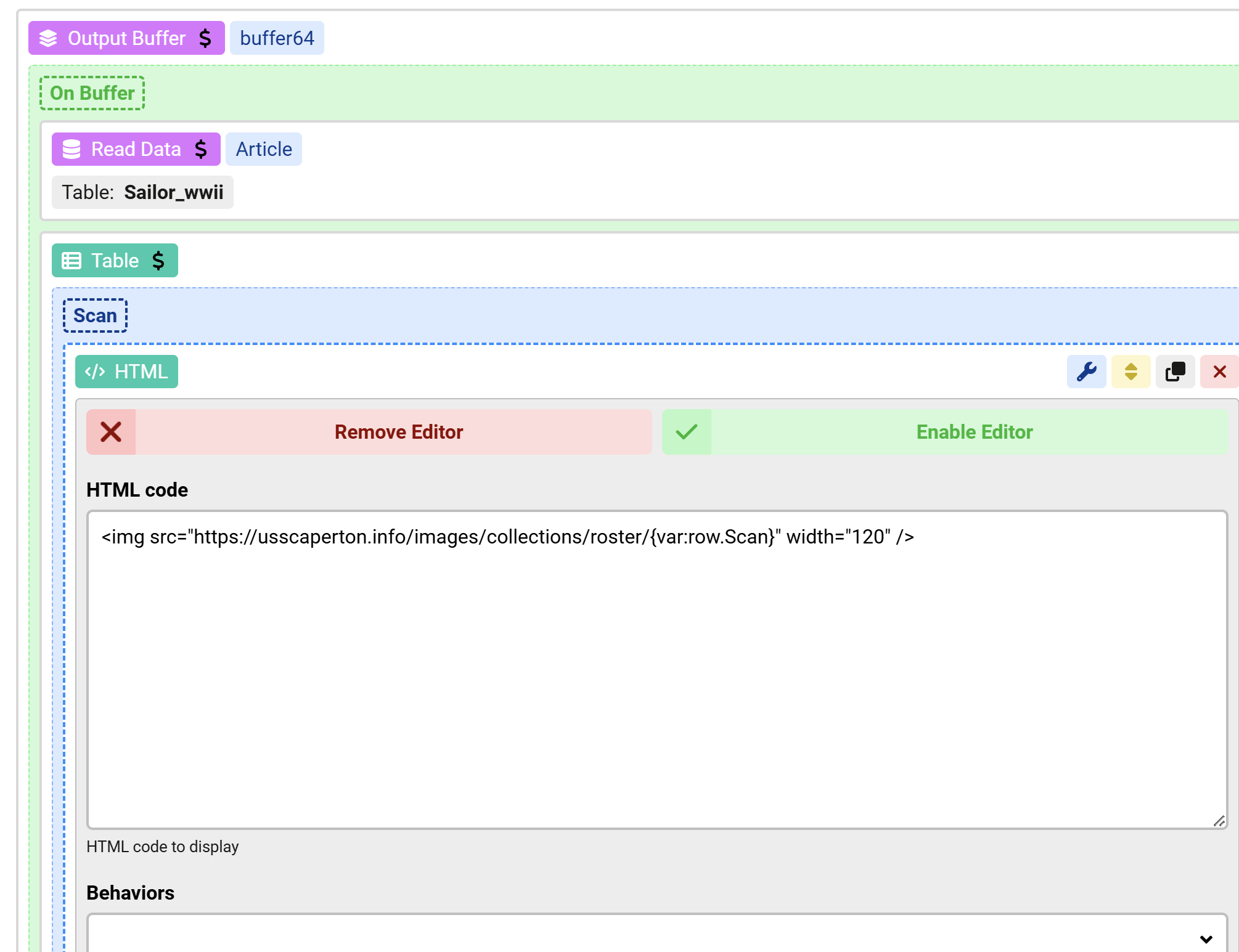Screen dimensions: 1239x952
Task: Open the HTML block settings via the wrench icon
Action: [x=1086, y=371]
